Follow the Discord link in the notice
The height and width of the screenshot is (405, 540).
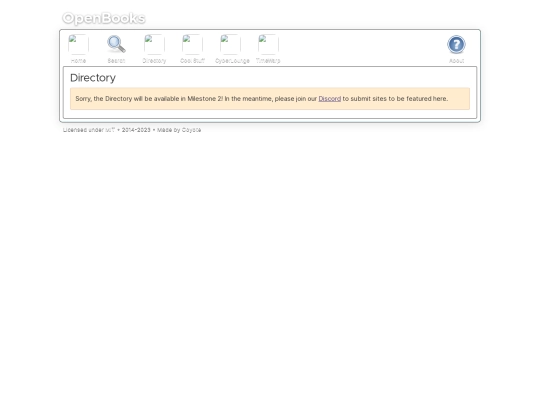point(330,99)
